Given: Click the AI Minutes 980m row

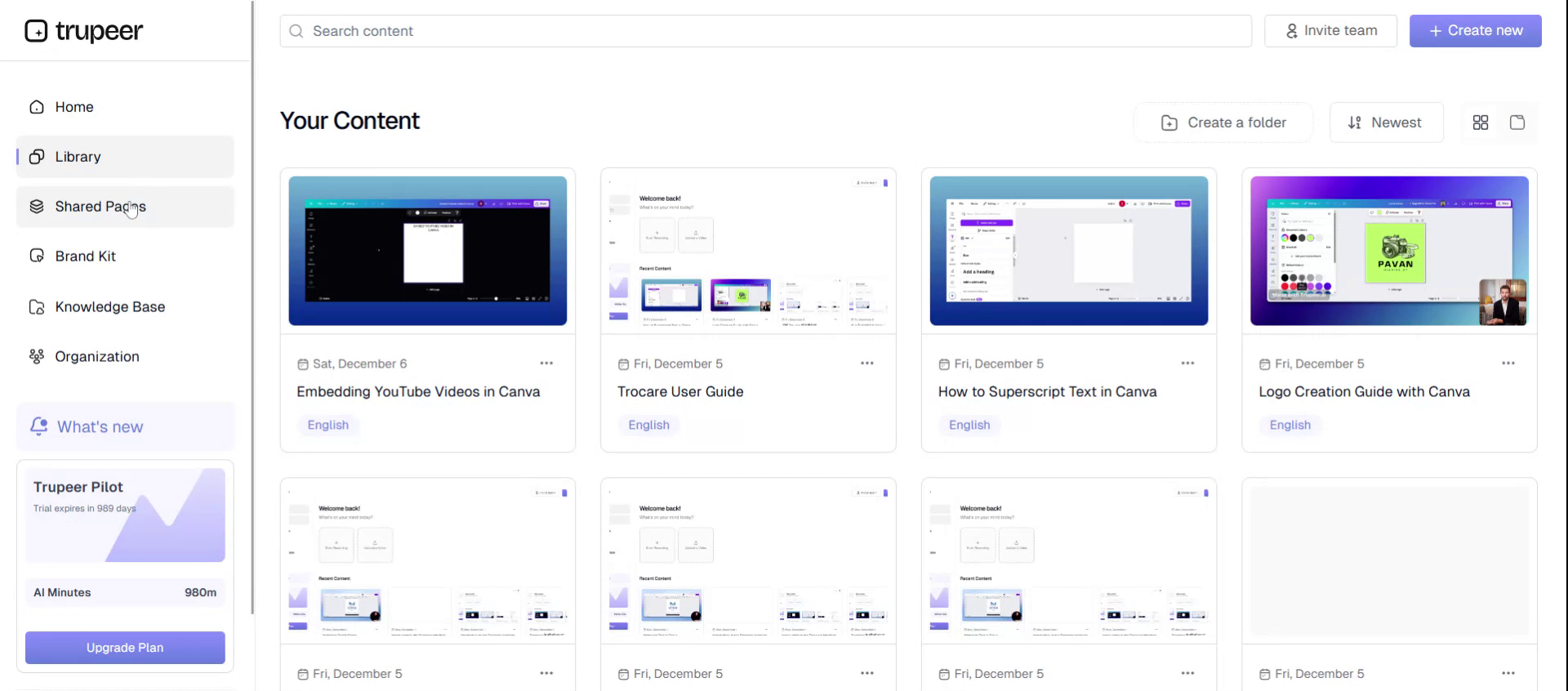Looking at the screenshot, I should (x=125, y=592).
